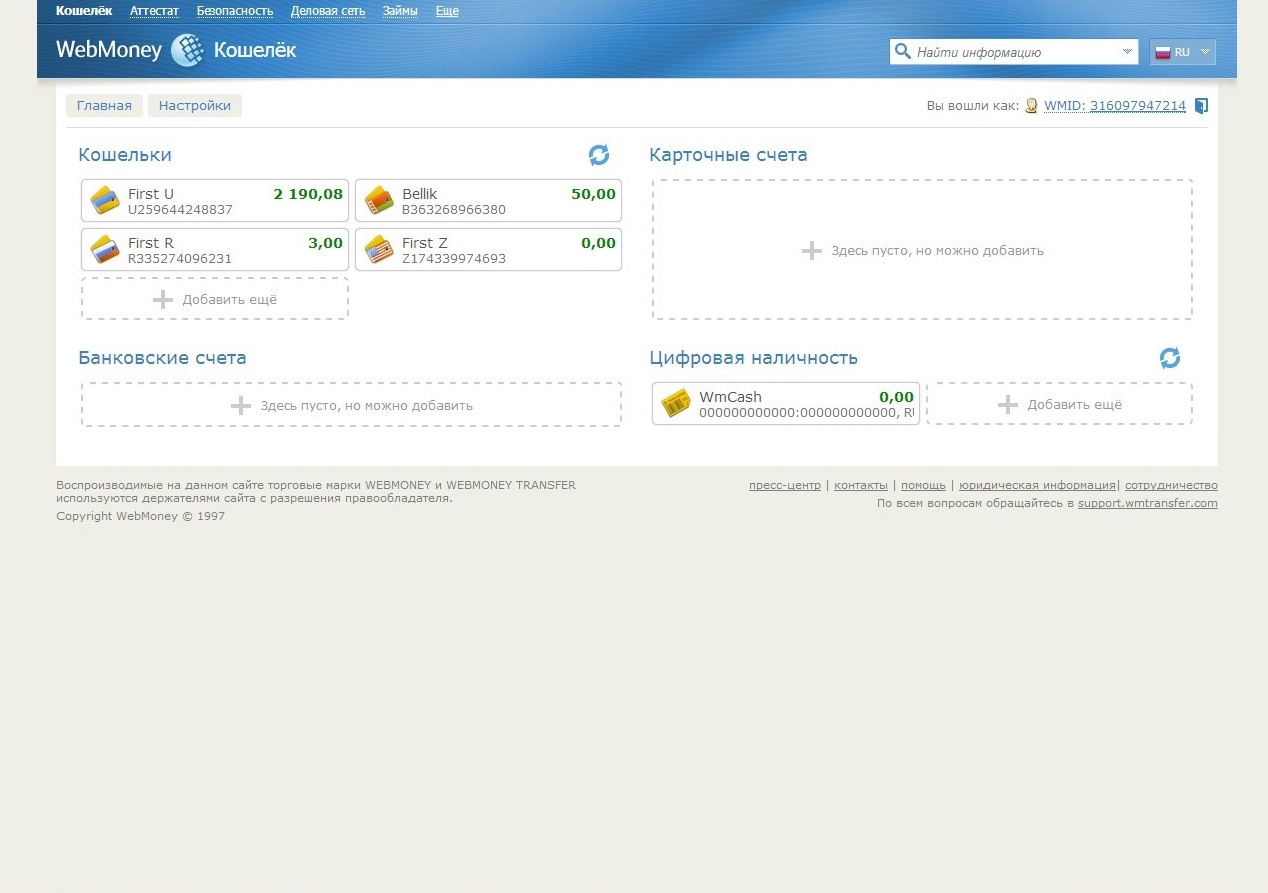Click wallet number R335274096231

180,259
